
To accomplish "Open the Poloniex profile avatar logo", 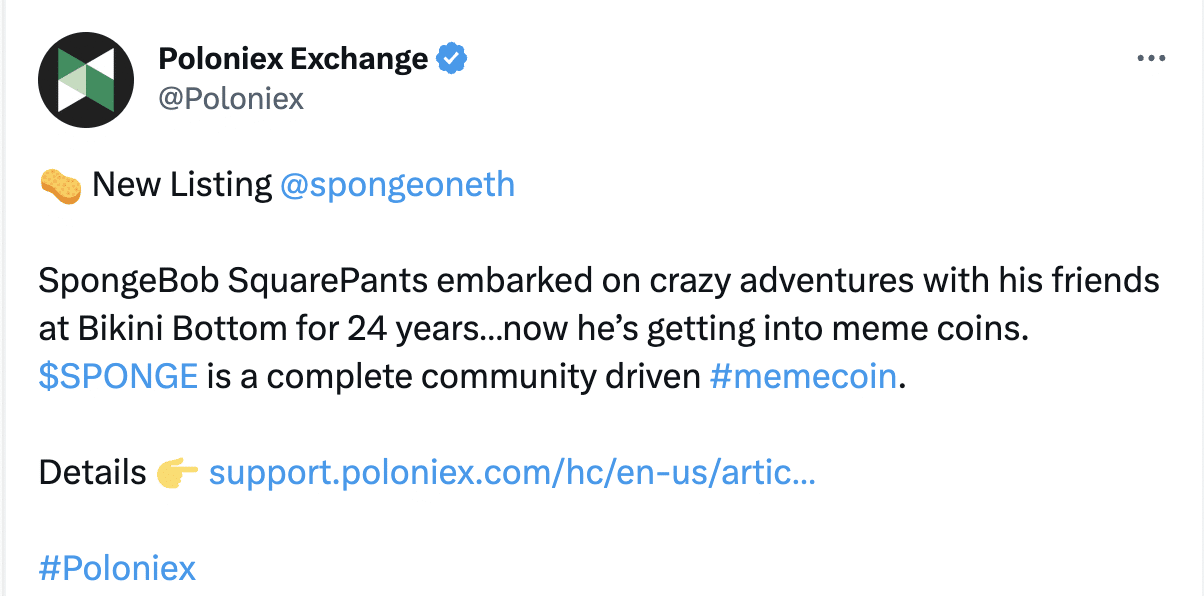I will pos(86,79).
